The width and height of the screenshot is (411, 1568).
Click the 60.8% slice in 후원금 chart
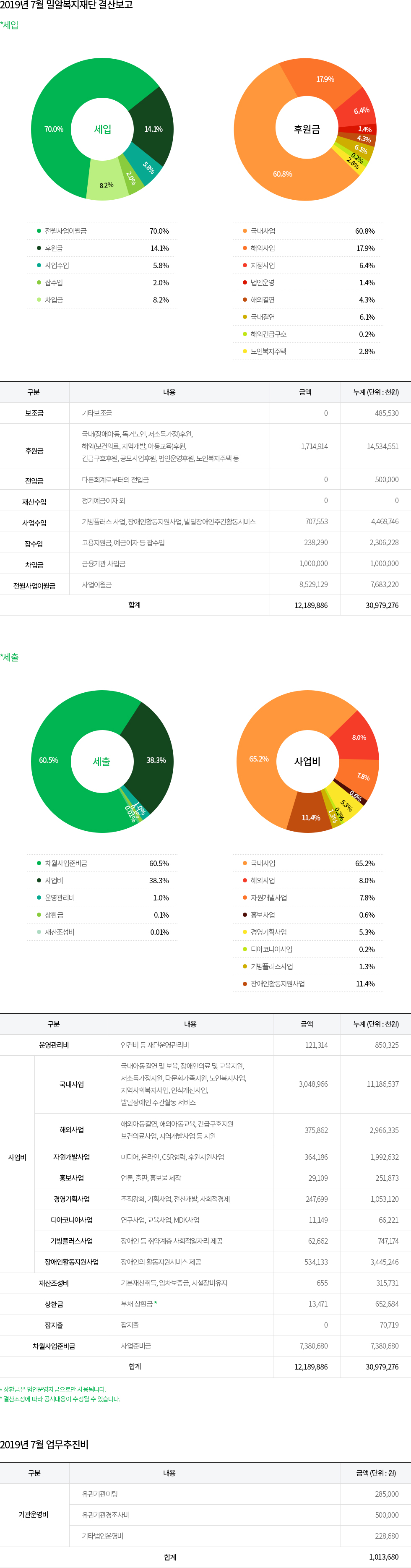pyautogui.click(x=282, y=174)
